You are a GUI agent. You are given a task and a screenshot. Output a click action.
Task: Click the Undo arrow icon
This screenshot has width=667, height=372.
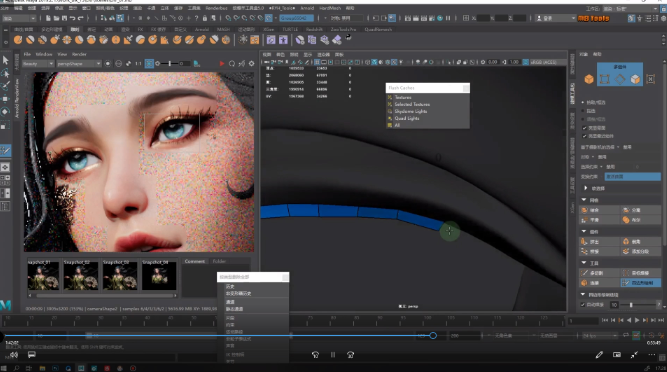click(x=72, y=18)
